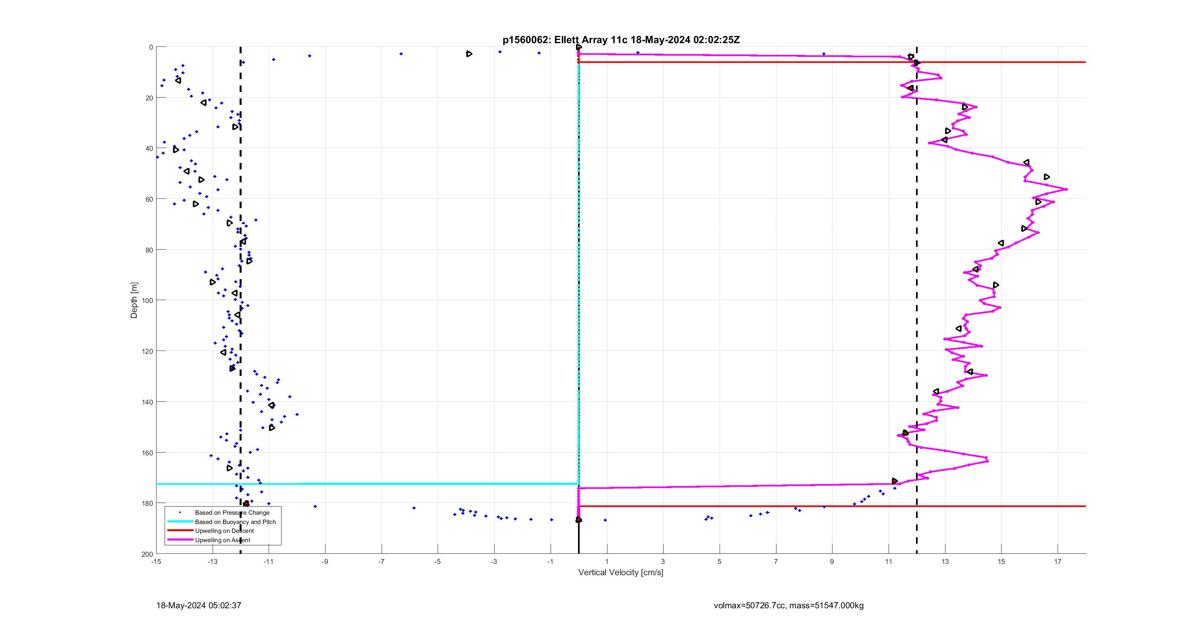
Task: Click the timestamp '18-May-2024 05:02:37' footer text
Action: [x=201, y=606]
